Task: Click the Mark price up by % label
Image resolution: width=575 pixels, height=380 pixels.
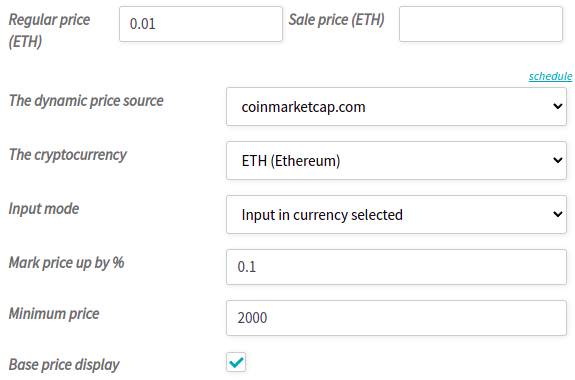Action: (66, 263)
